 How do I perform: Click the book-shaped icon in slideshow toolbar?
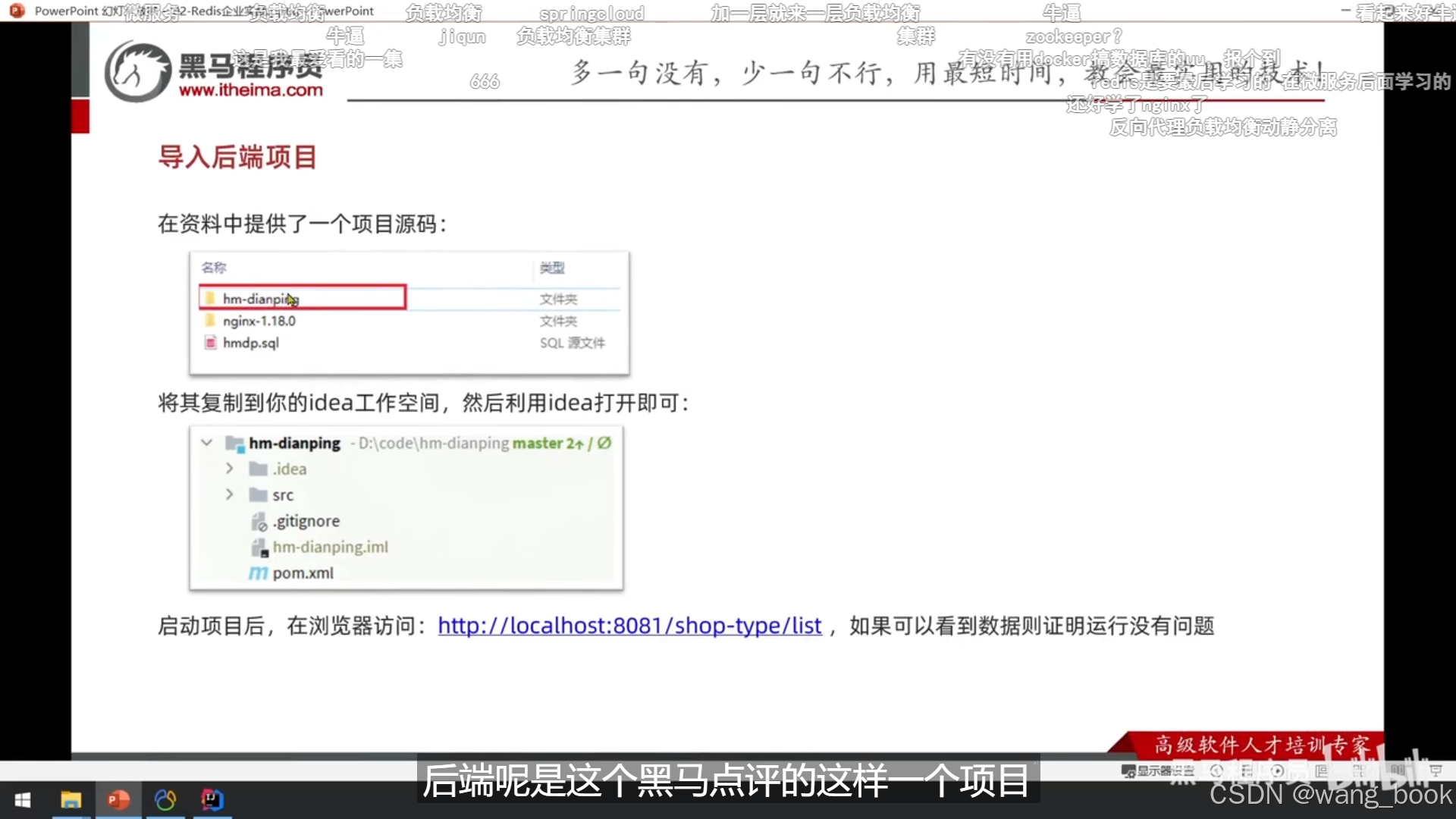(x=1398, y=771)
